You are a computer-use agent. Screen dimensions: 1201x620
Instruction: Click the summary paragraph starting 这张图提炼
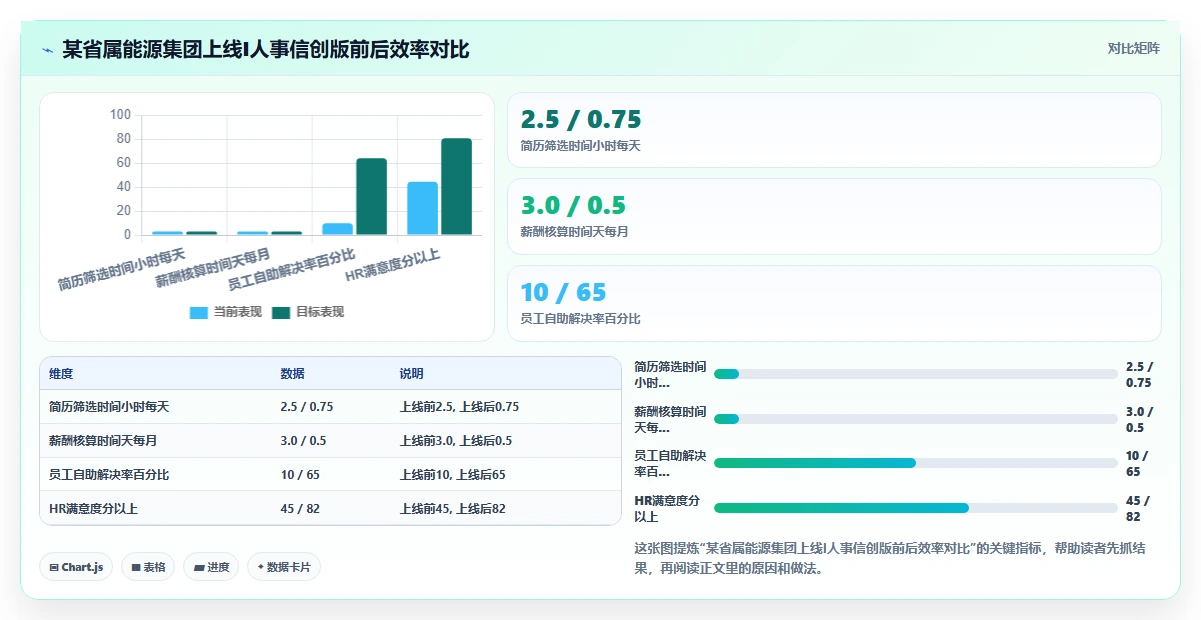[891, 558]
